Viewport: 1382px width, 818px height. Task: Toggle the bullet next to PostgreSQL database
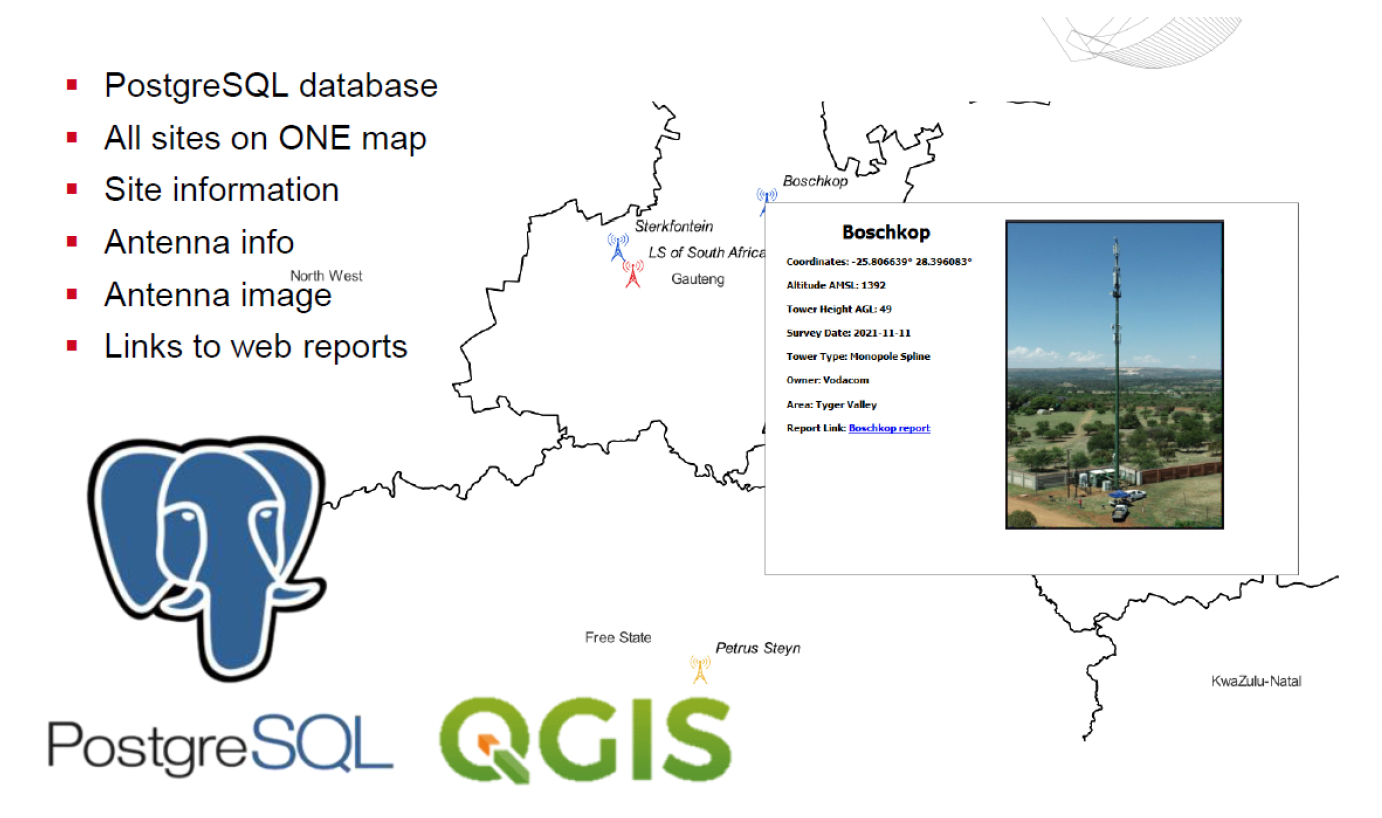pyautogui.click(x=70, y=87)
